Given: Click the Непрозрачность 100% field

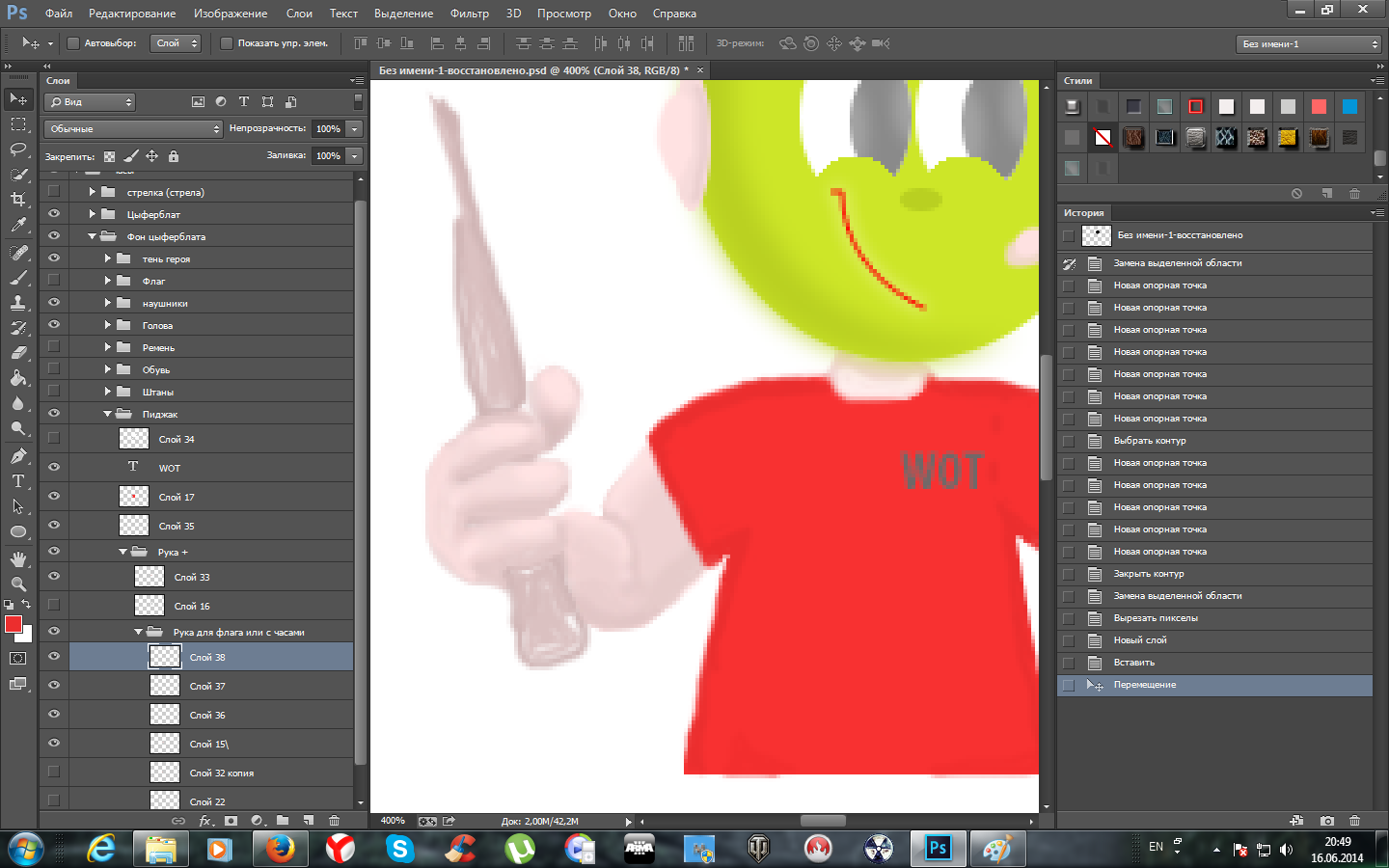Looking at the screenshot, I should click(x=328, y=128).
